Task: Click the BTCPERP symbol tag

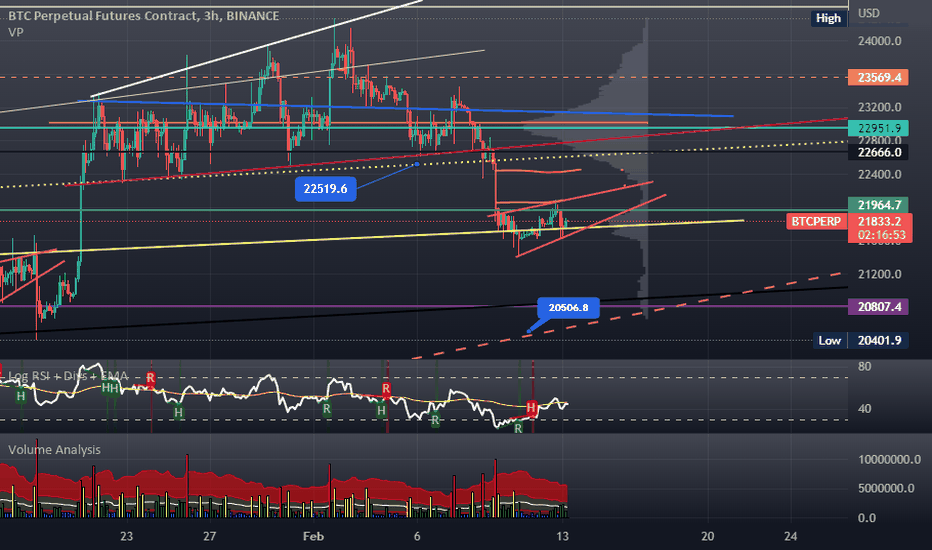Action: tap(816, 222)
